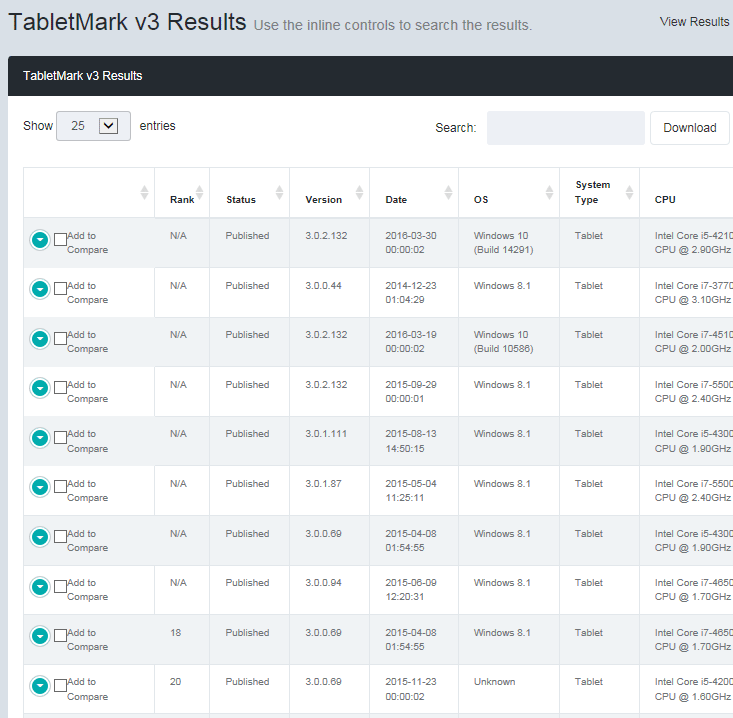Open details for the rank 18 result
Viewport: 733px width, 718px height.
(40, 636)
